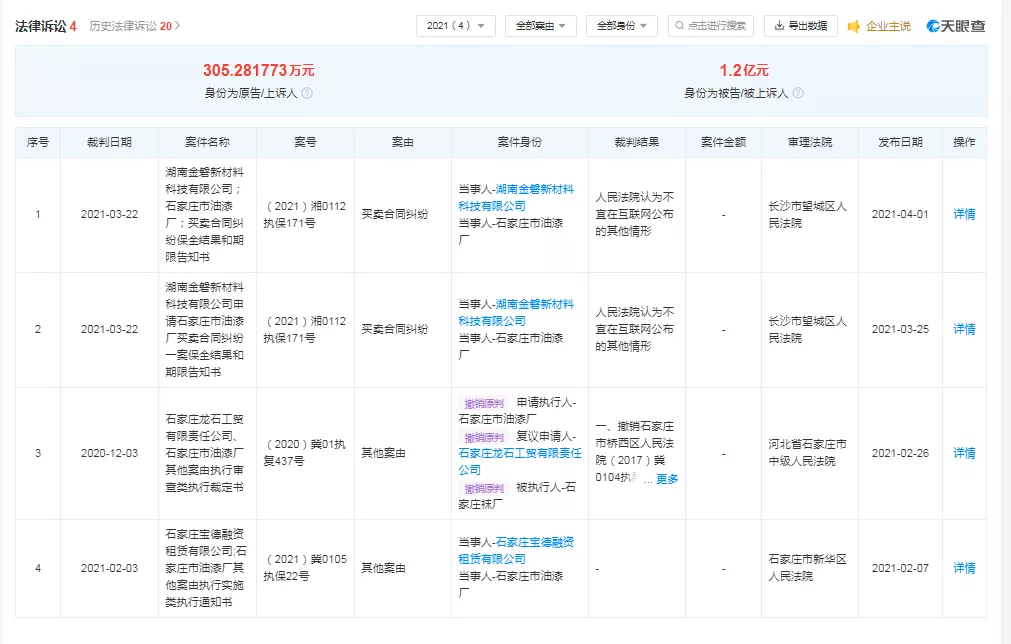Open 详情 for case row 1
The width and height of the screenshot is (1011, 644).
pyautogui.click(x=963, y=214)
